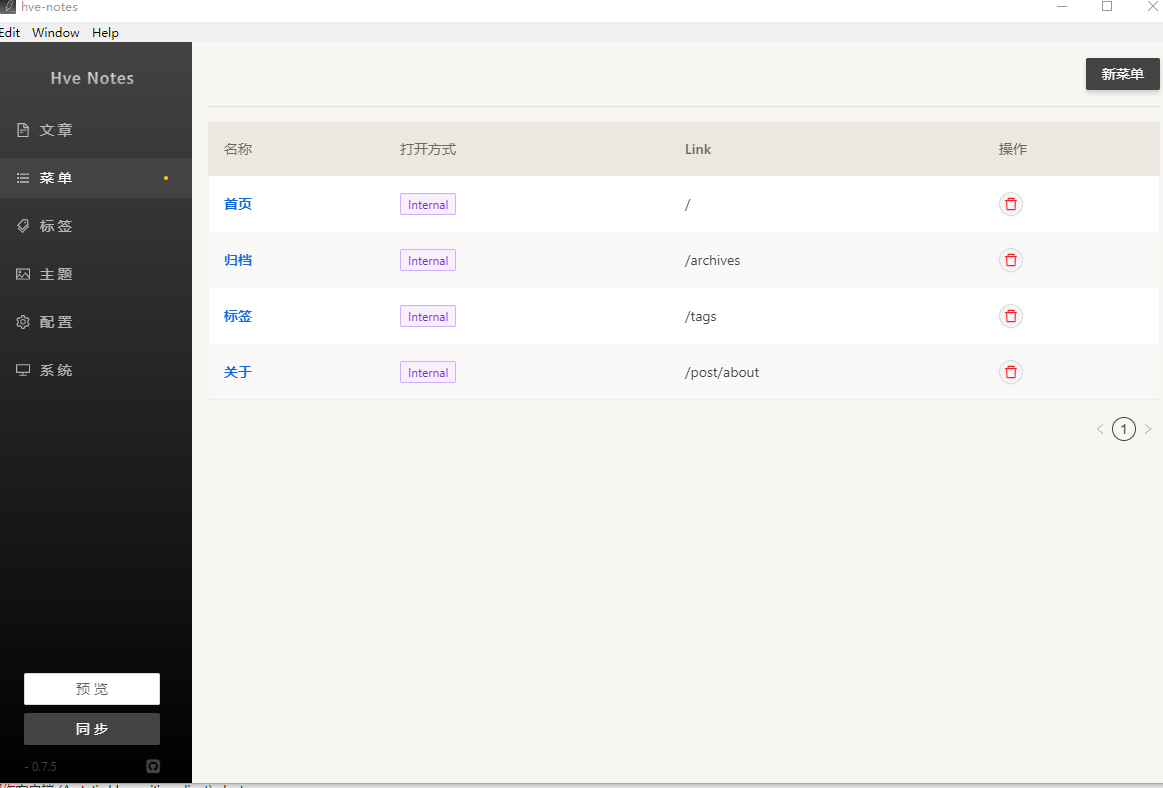This screenshot has width=1163, height=788.
Task: Open the Window menu
Action: point(55,33)
